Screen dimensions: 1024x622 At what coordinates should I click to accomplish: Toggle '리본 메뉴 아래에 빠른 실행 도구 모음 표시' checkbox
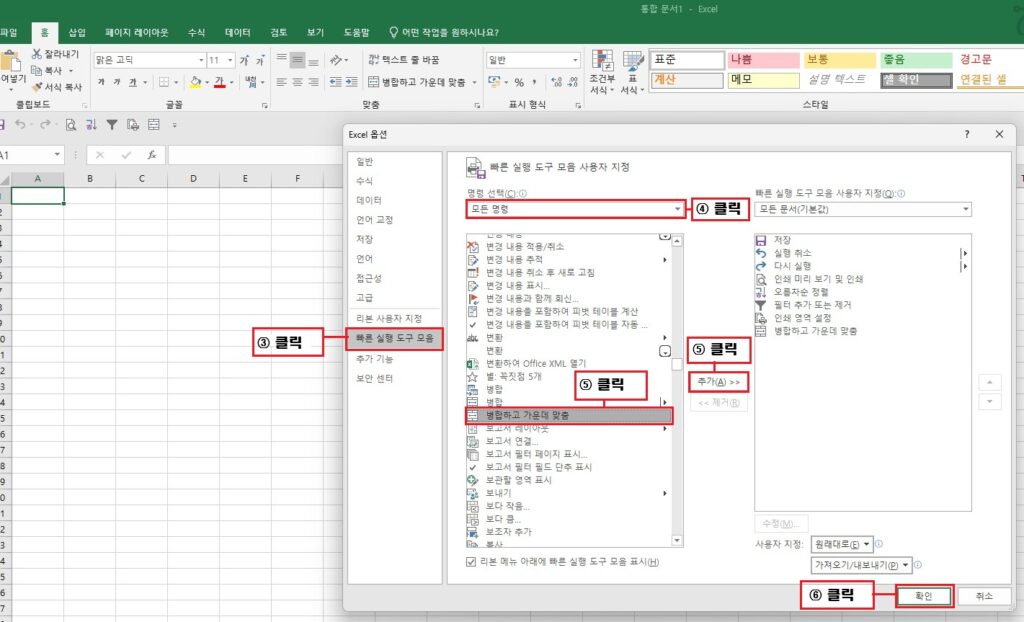(471, 562)
